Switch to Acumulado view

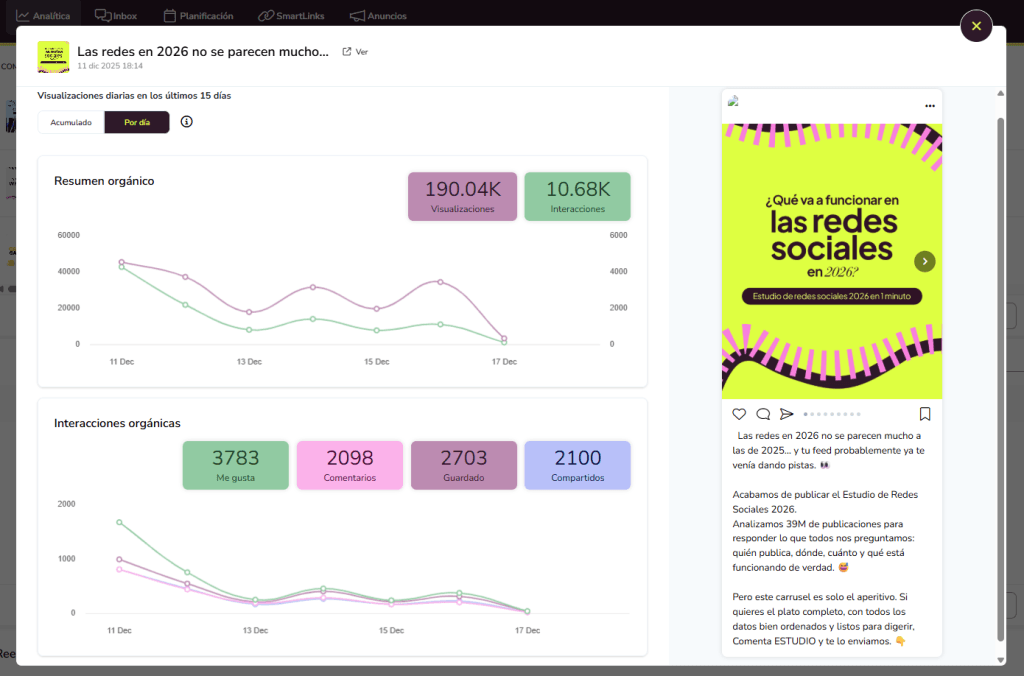coord(71,122)
